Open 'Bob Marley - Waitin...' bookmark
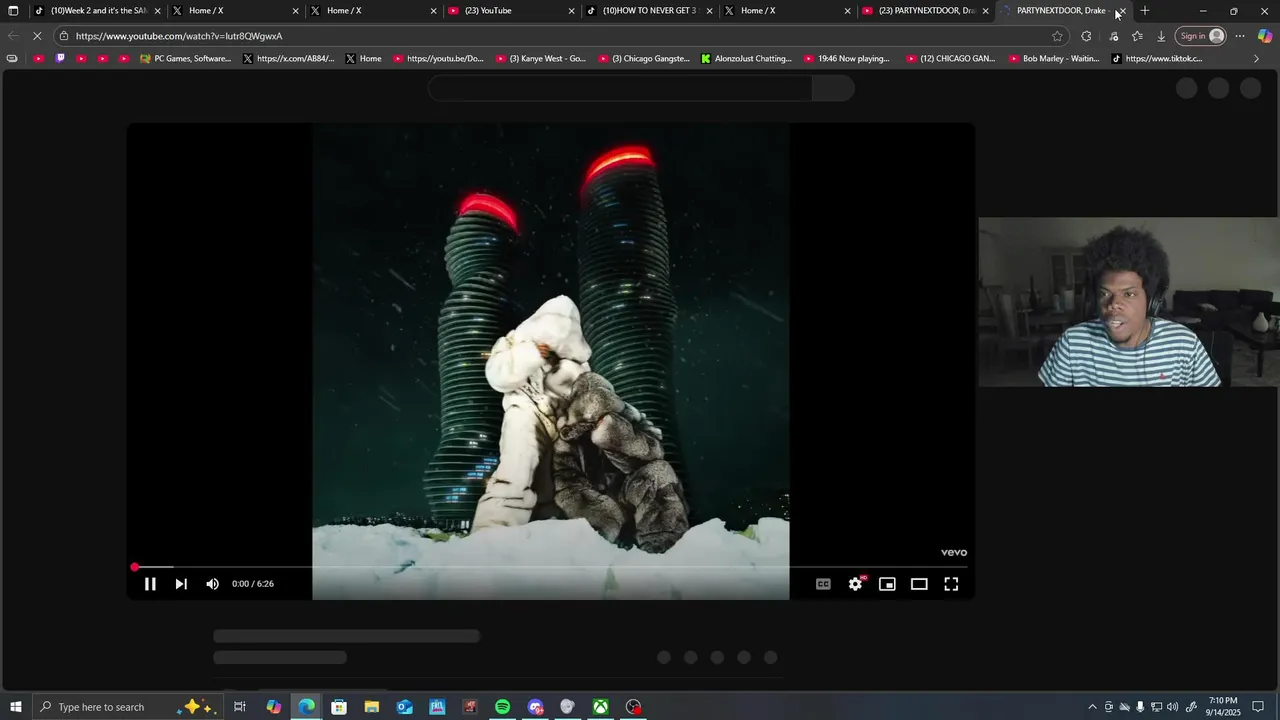 [1054, 59]
